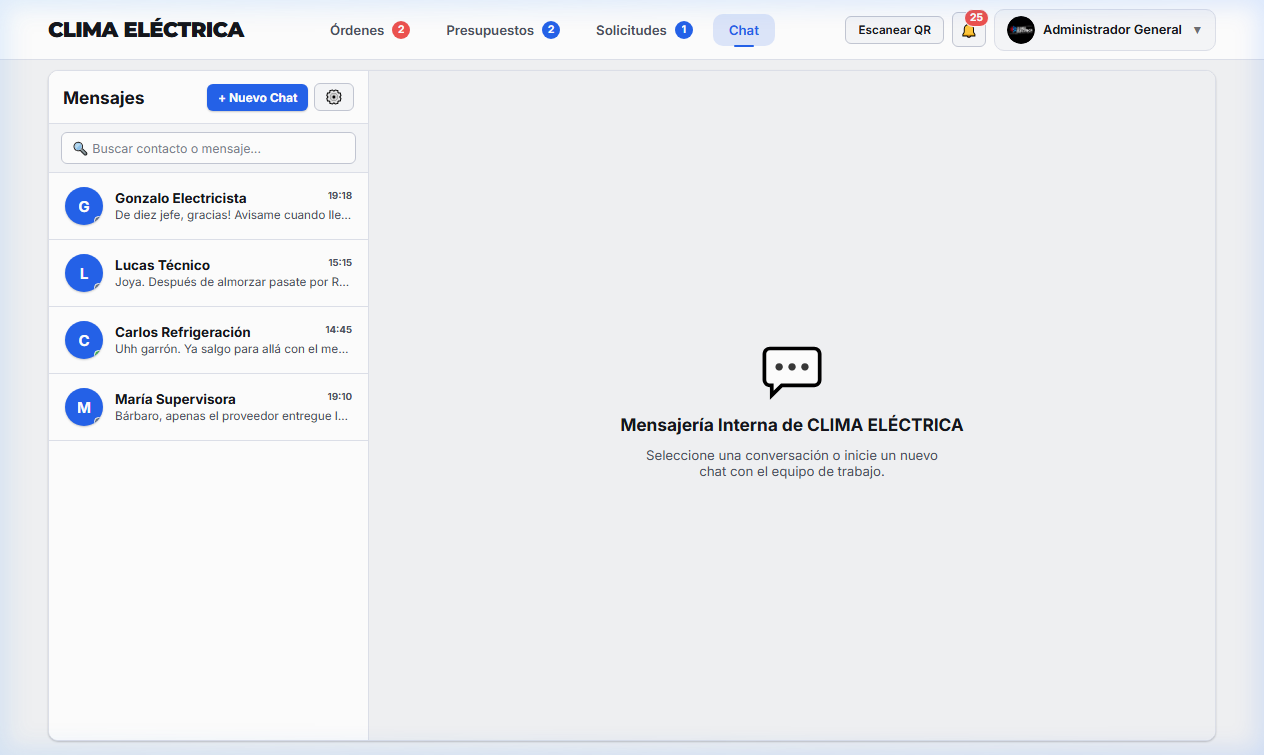
Task: Expand the Administrador General account dropdown
Action: click(1105, 30)
